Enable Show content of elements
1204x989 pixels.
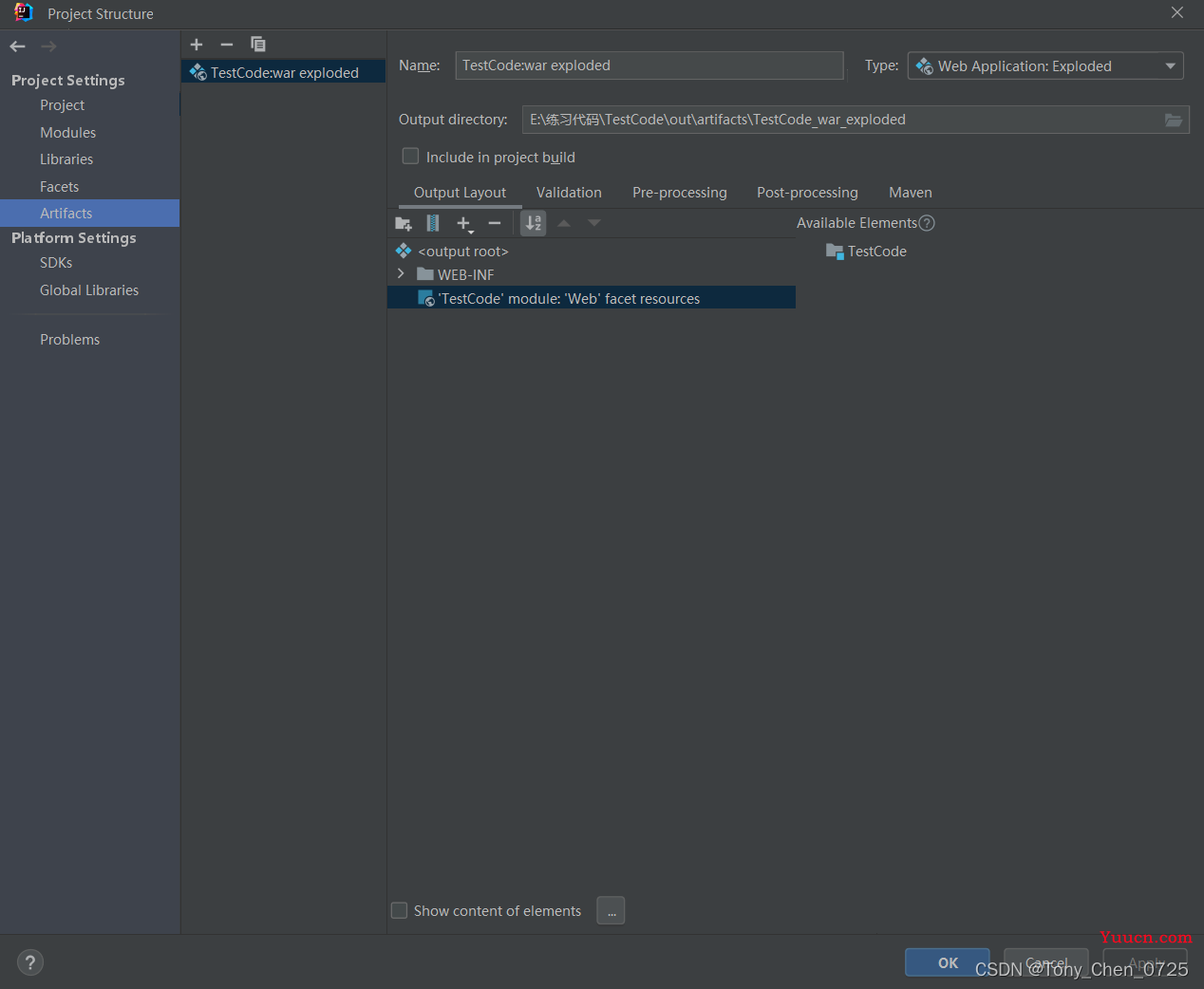399,910
